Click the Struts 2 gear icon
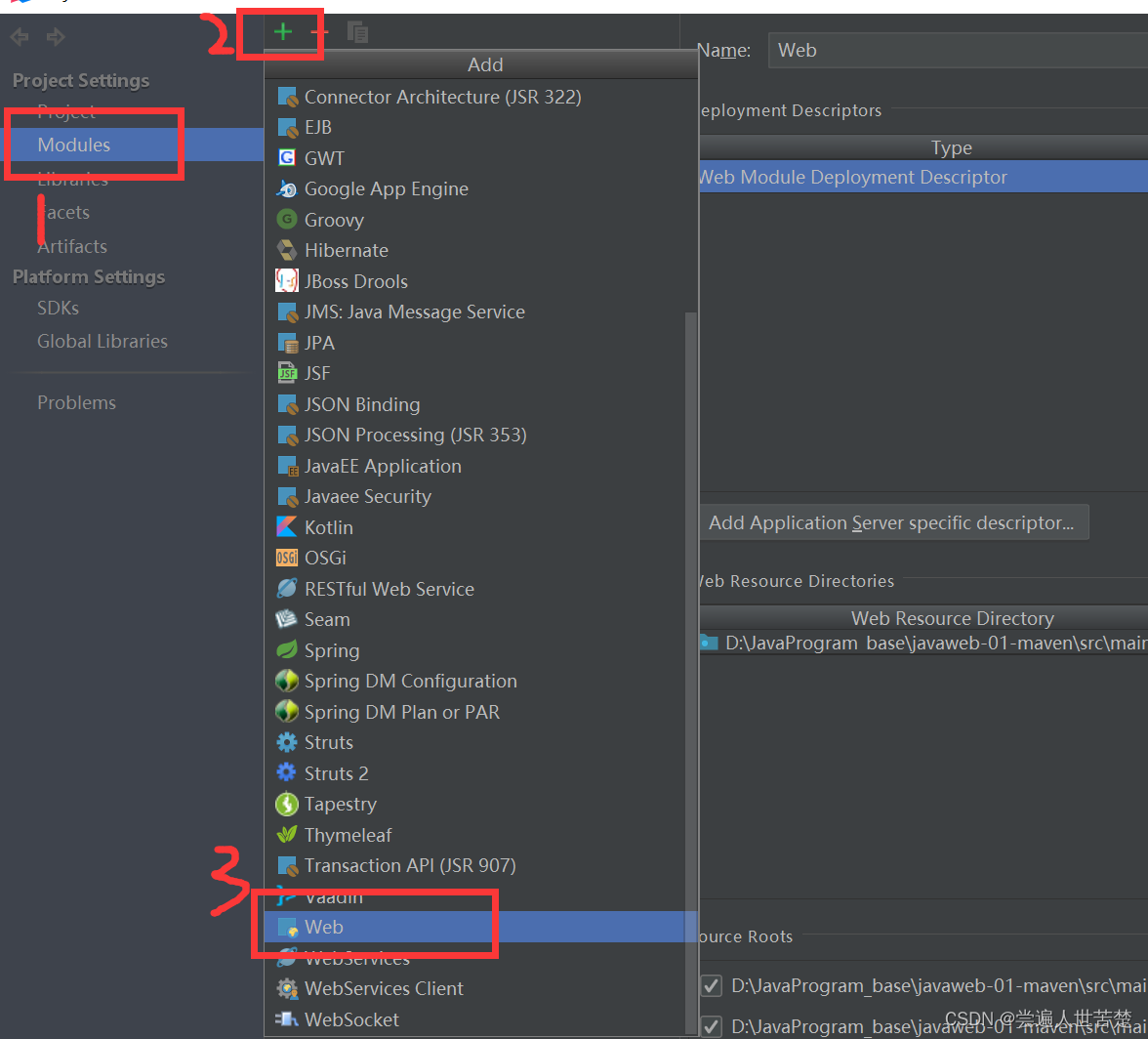1148x1039 pixels. pos(287,773)
